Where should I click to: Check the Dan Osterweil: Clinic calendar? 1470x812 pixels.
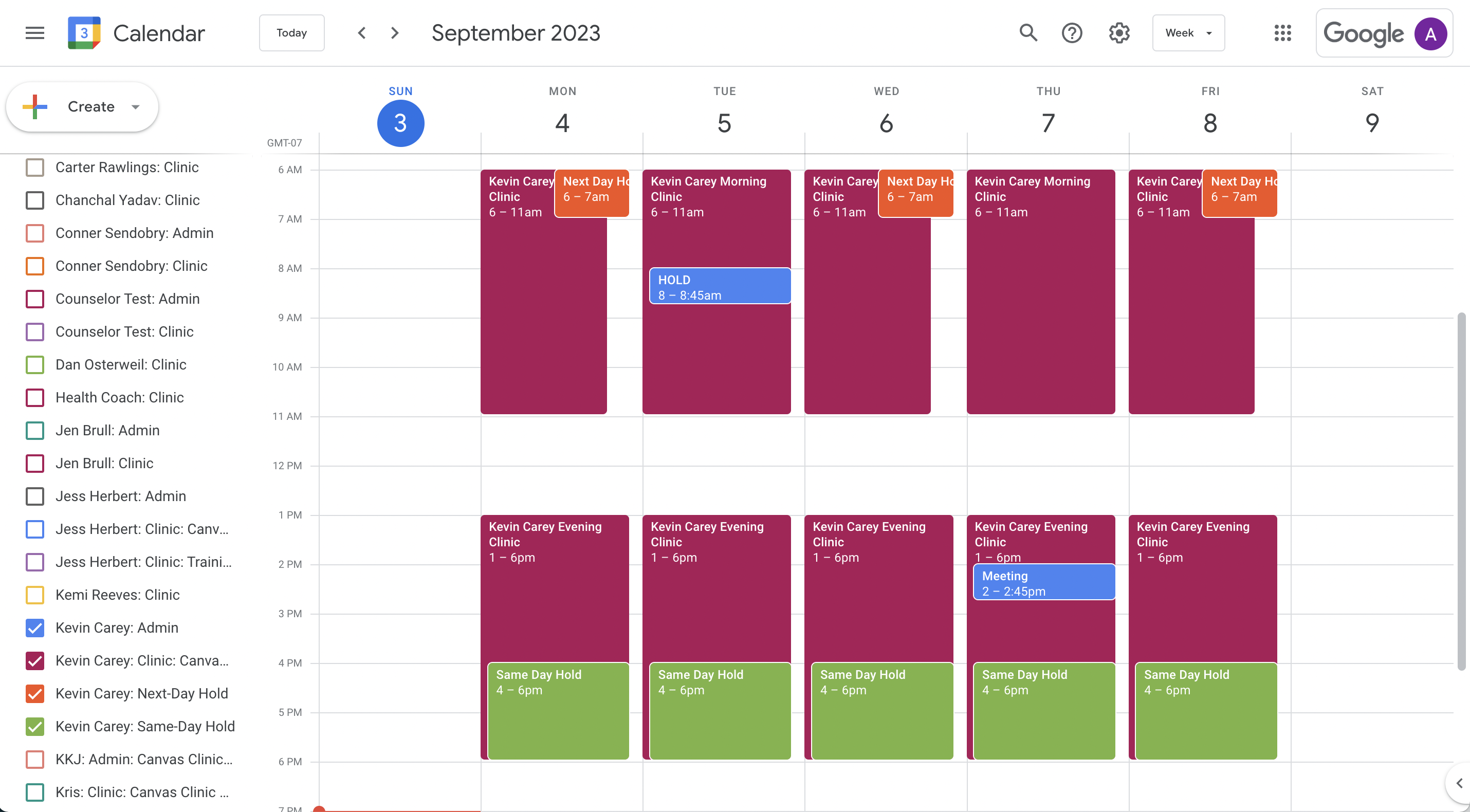pyautogui.click(x=35, y=365)
